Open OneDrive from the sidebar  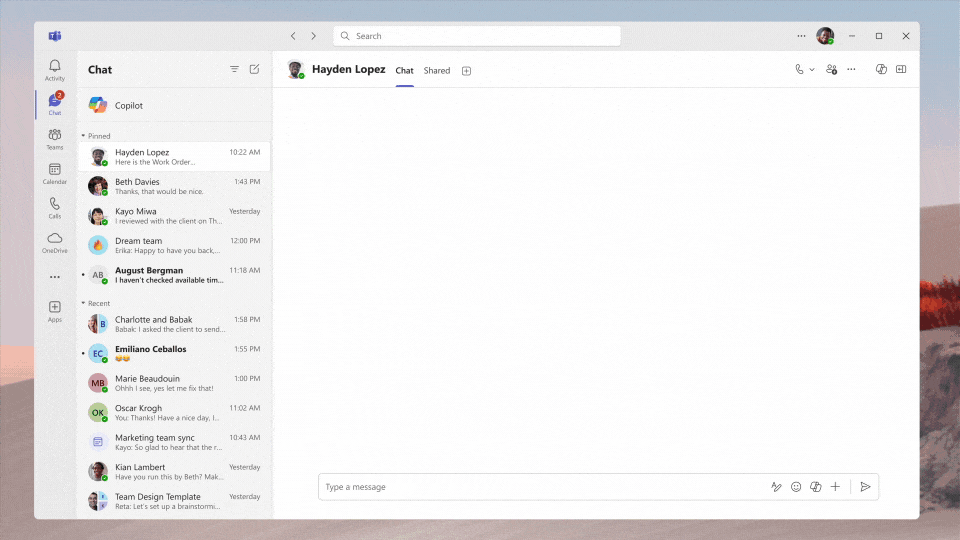click(55, 242)
